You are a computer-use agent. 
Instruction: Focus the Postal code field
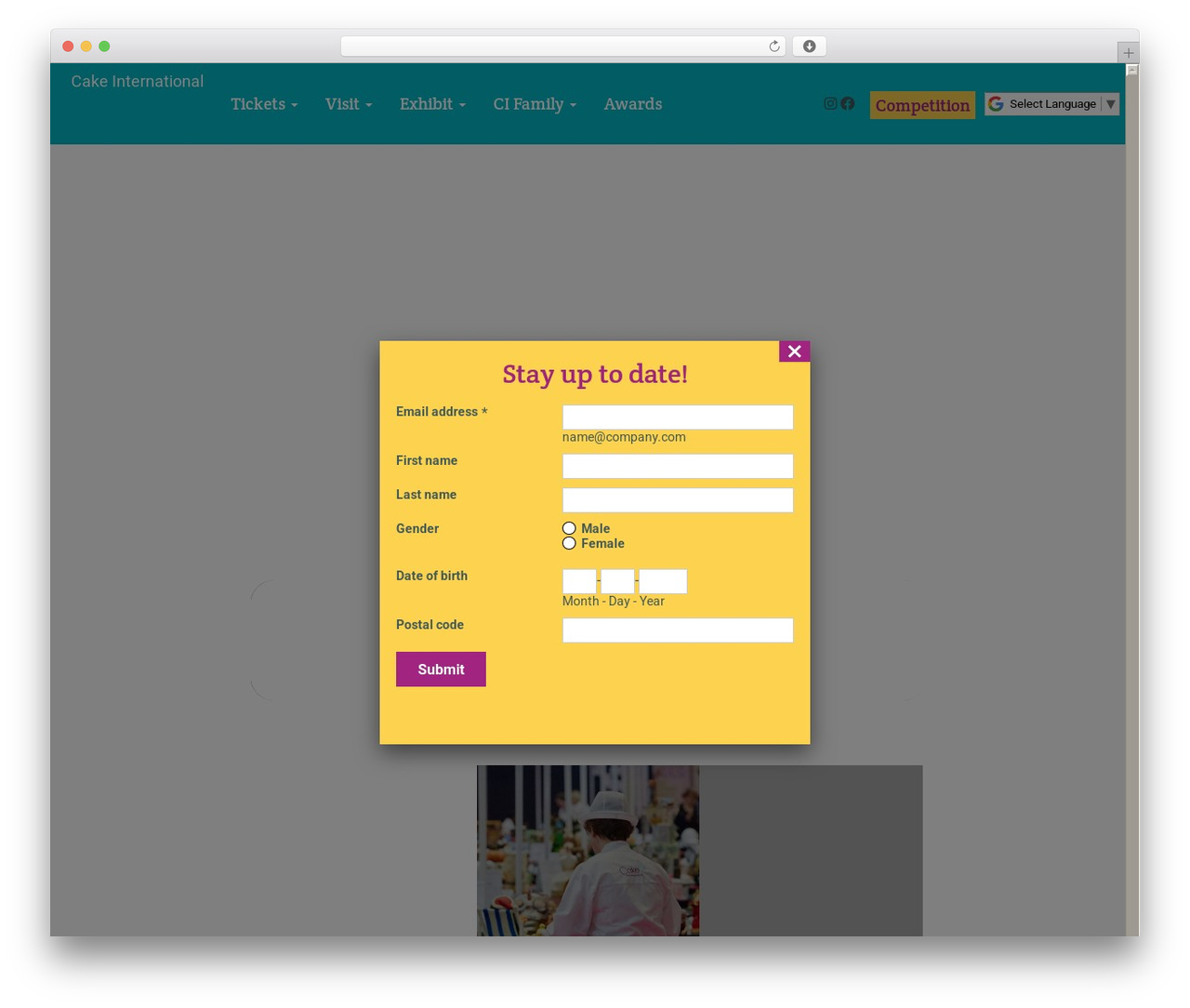click(678, 630)
